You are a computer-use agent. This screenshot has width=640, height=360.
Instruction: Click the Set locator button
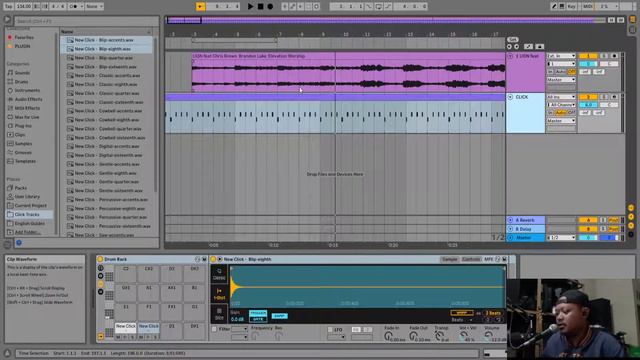tap(513, 40)
